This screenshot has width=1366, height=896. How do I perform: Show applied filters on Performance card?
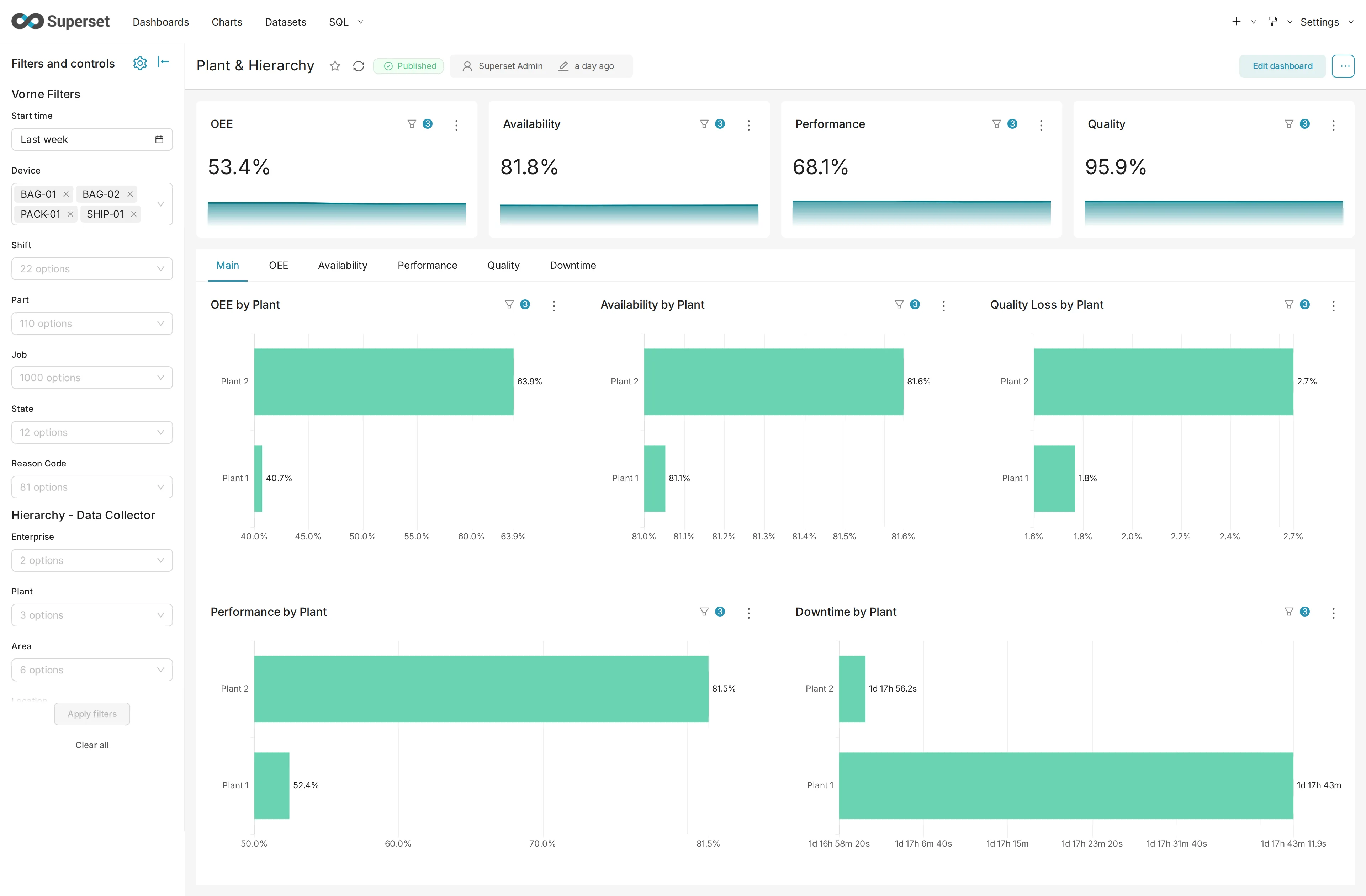click(x=1005, y=124)
